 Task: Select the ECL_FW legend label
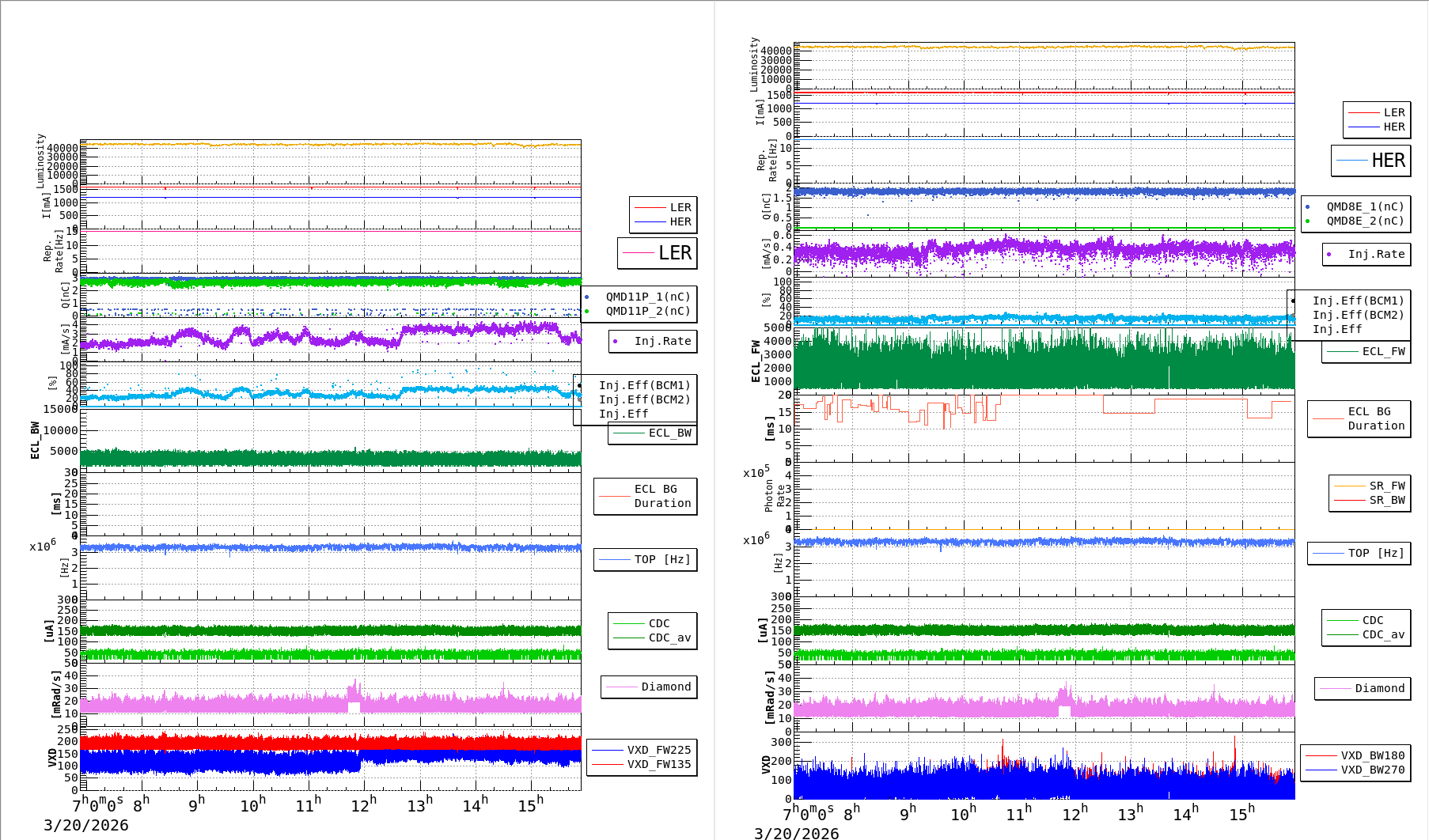[1383, 351]
